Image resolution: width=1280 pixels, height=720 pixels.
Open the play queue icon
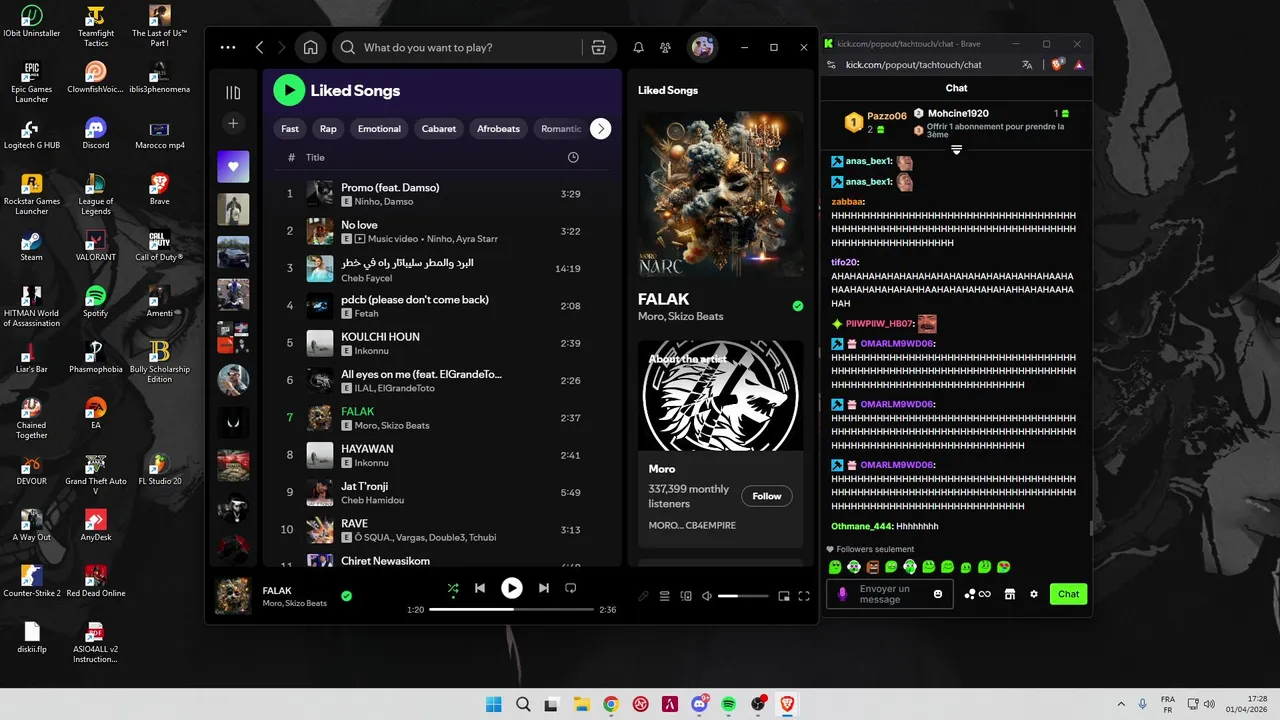tap(665, 596)
